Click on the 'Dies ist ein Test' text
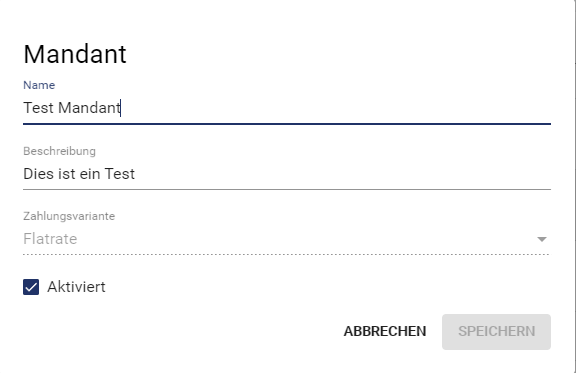576x373 pixels. (x=79, y=174)
